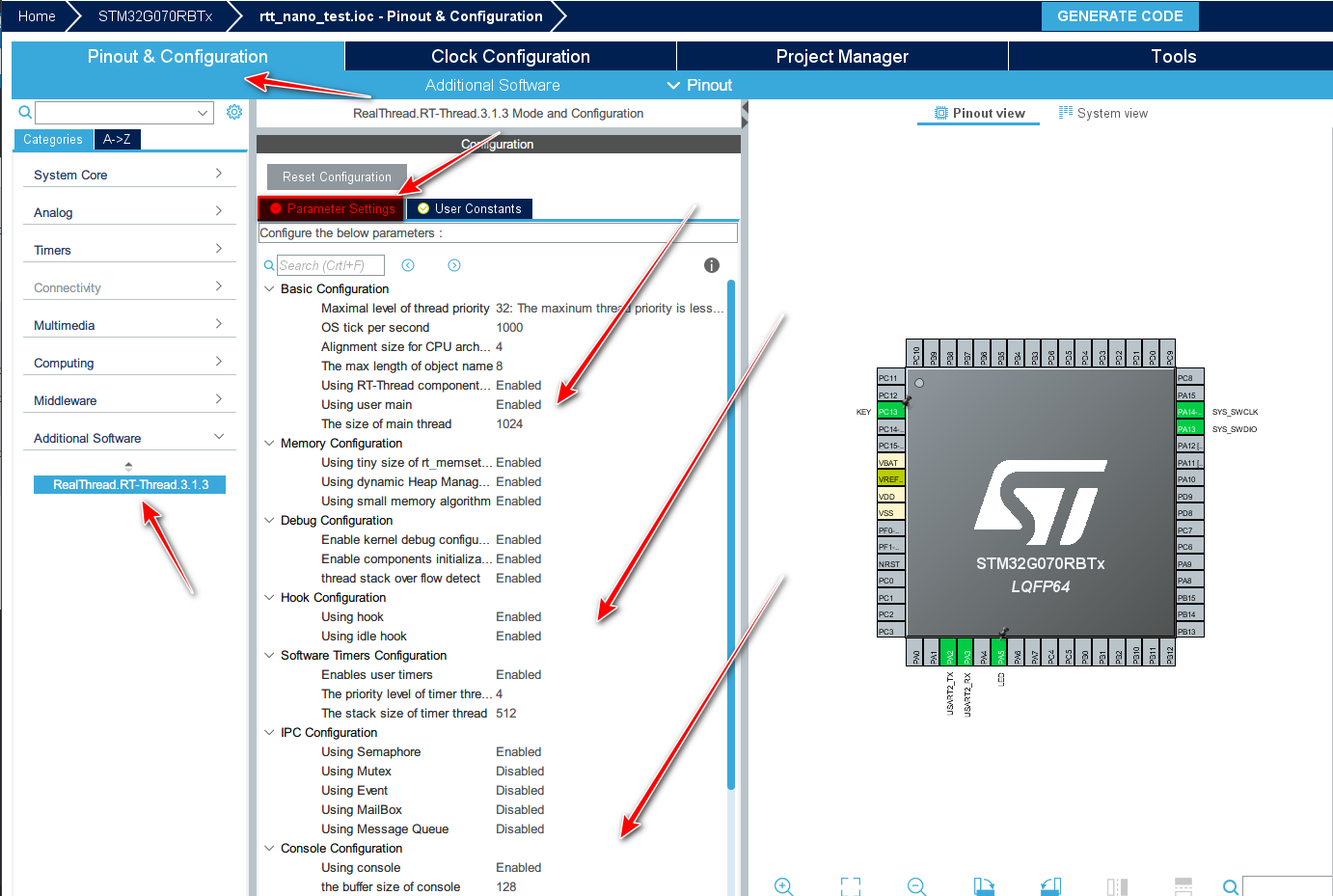Viewport: 1333px width, 896px height.
Task: Click the info icon in the Parameter Settings panel
Action: (711, 265)
